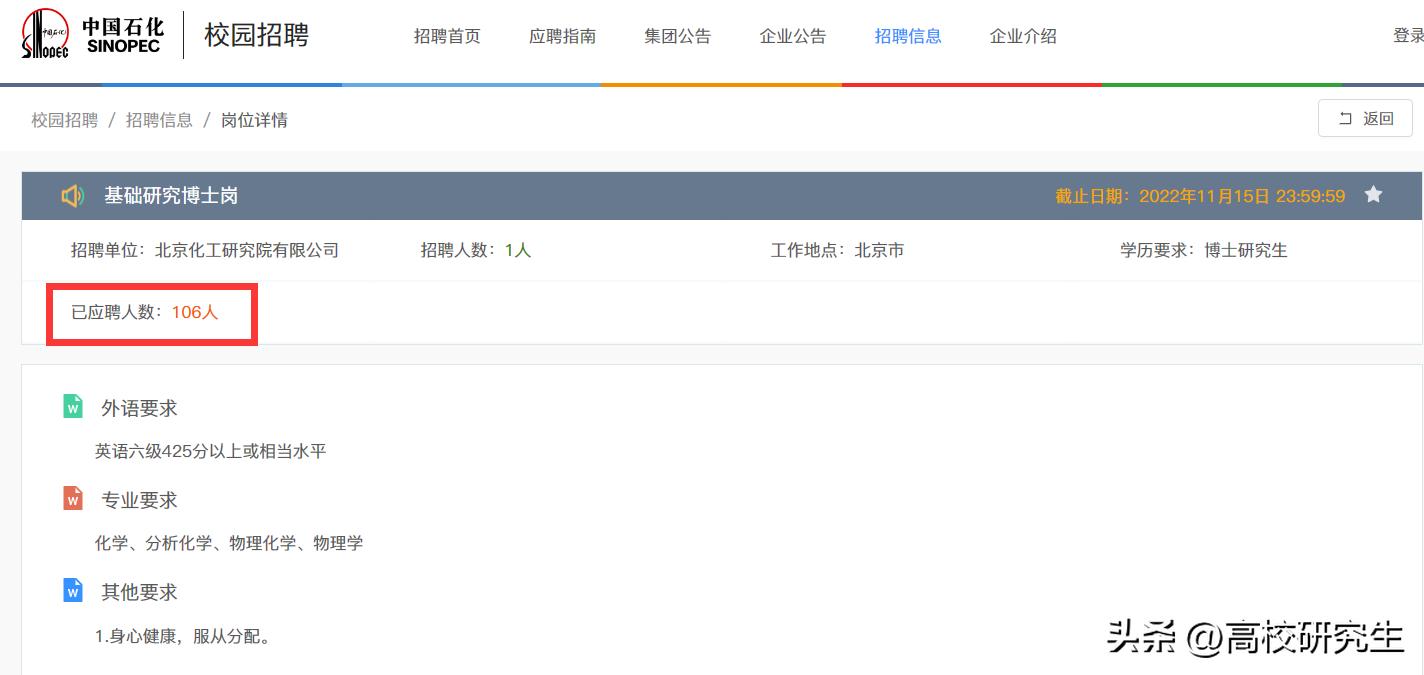Click 岗位详情 breadcrumb text
Screen dimensions: 1424x675
tap(254, 120)
